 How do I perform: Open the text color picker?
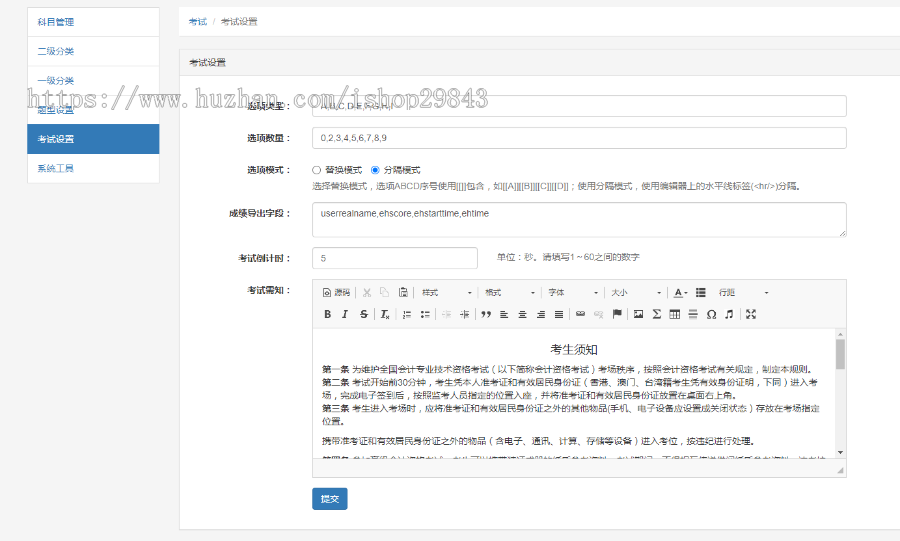coord(680,292)
